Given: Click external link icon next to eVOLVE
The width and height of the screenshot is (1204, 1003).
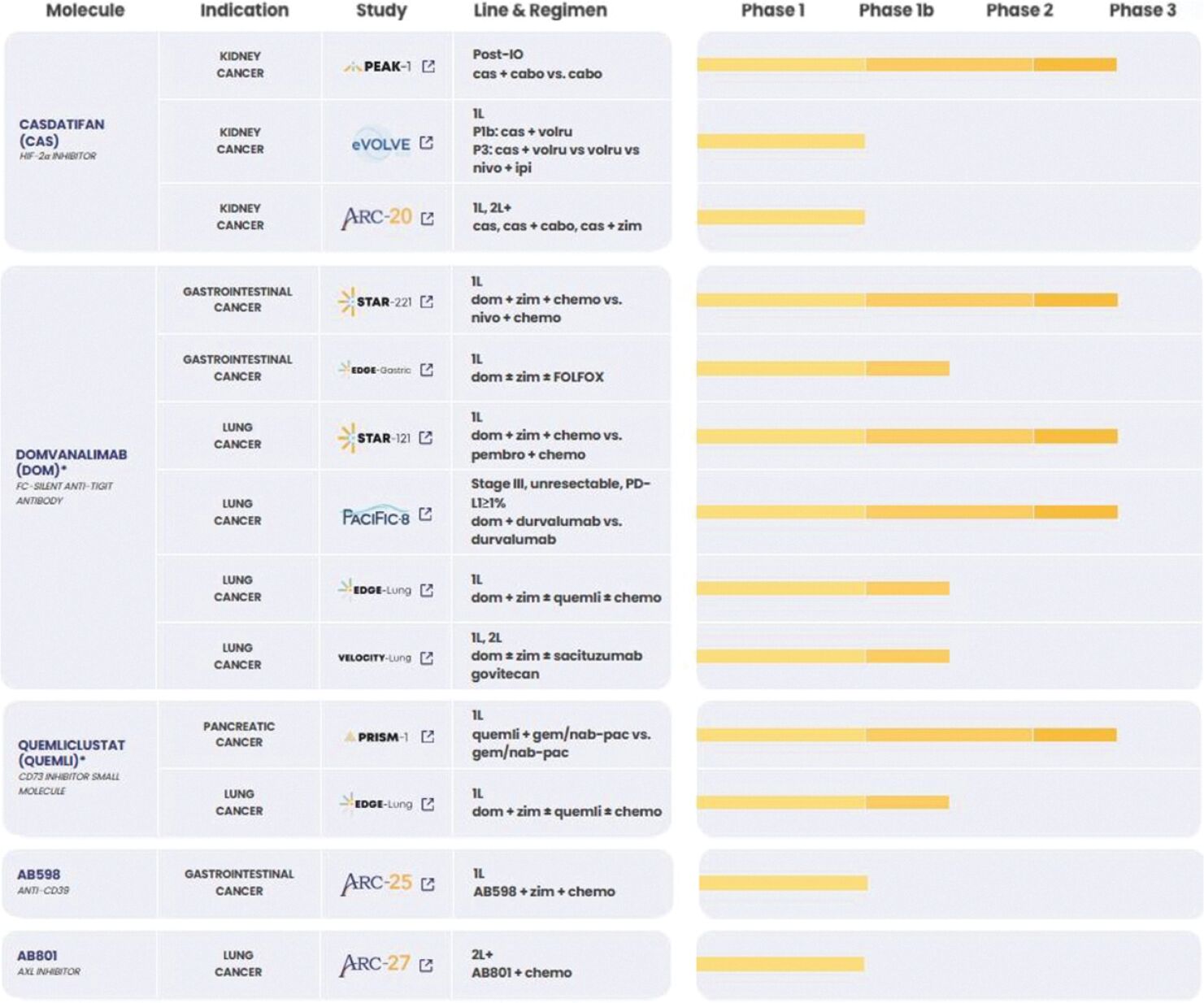Looking at the screenshot, I should [426, 143].
